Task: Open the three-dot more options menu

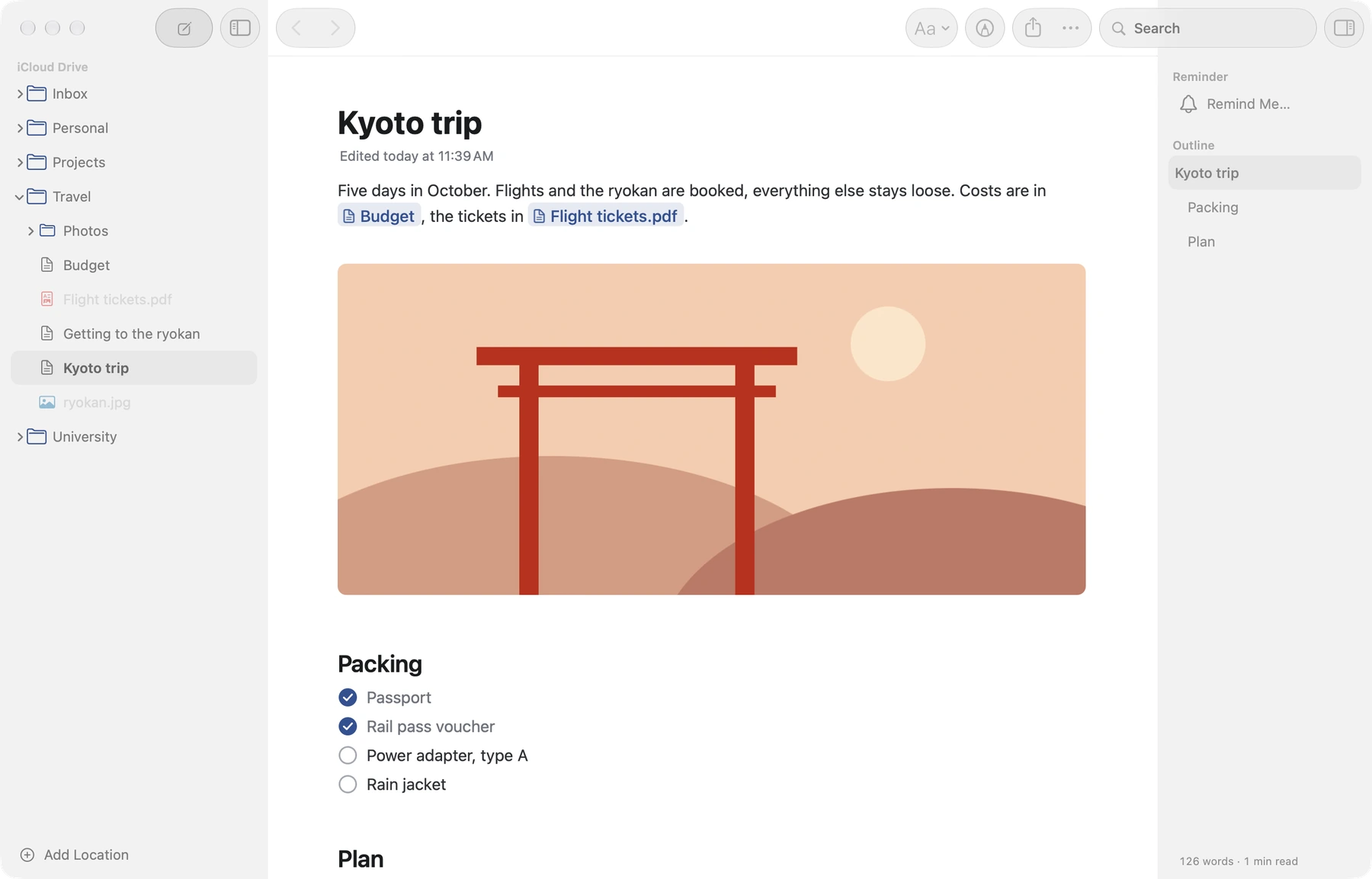Action: [x=1070, y=28]
